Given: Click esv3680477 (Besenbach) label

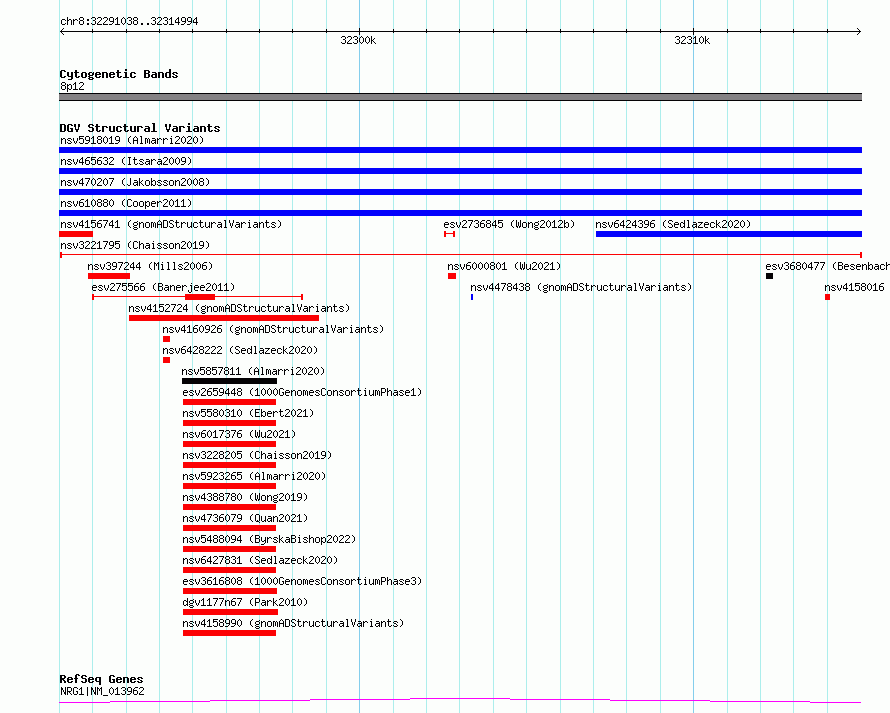Looking at the screenshot, I should (827, 266).
